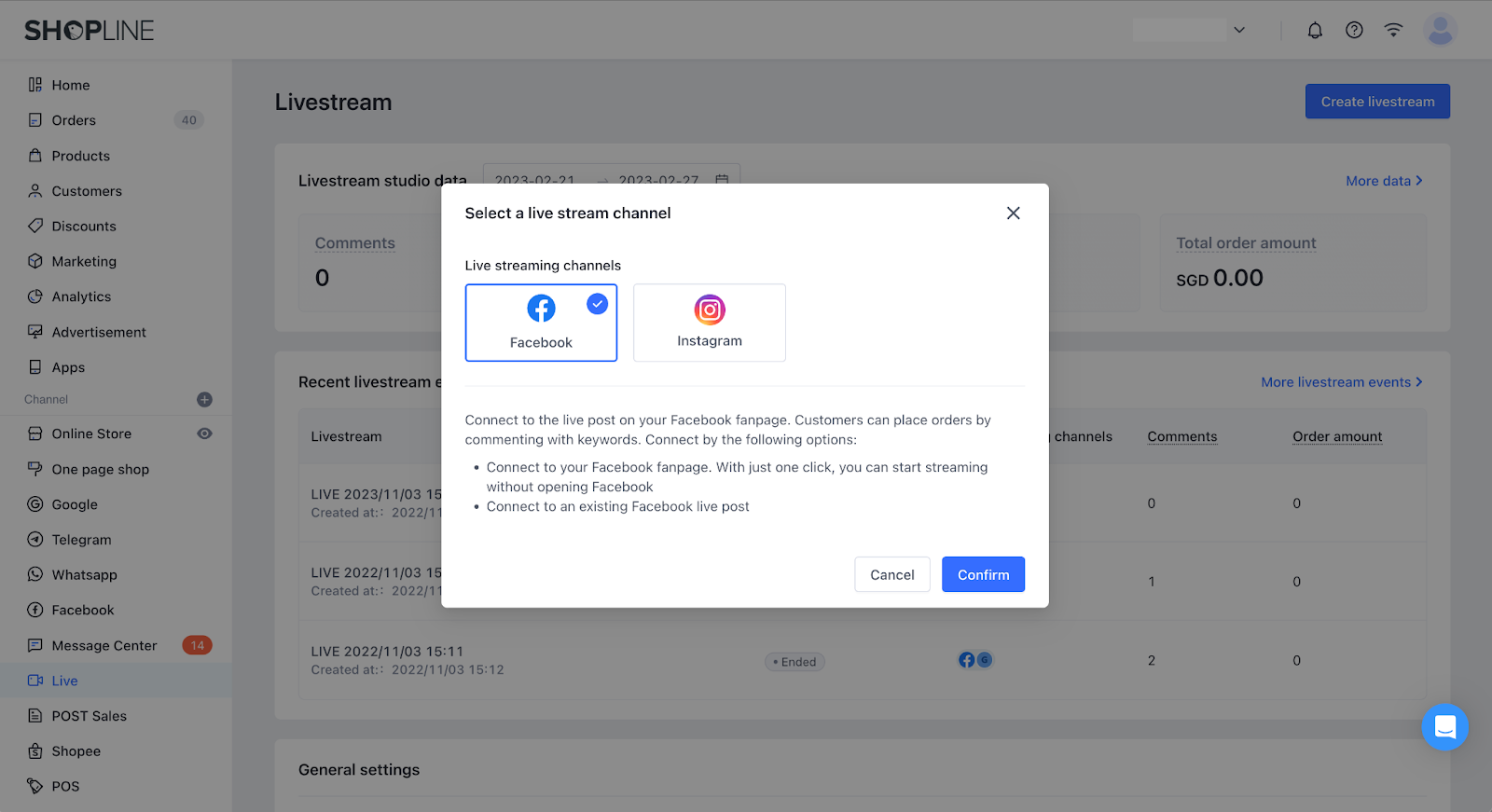The width and height of the screenshot is (1492, 812).
Task: Add a channel with the plus icon
Action: [x=205, y=400]
